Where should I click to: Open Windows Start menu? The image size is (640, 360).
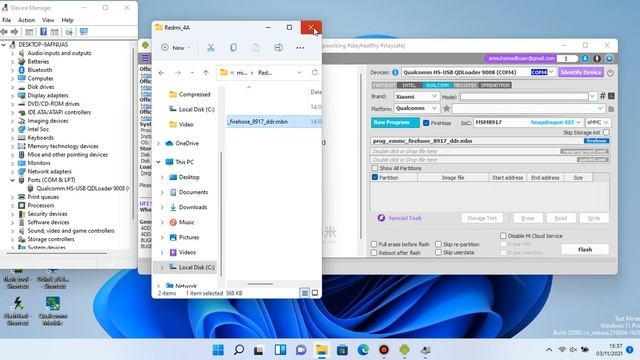(218, 350)
